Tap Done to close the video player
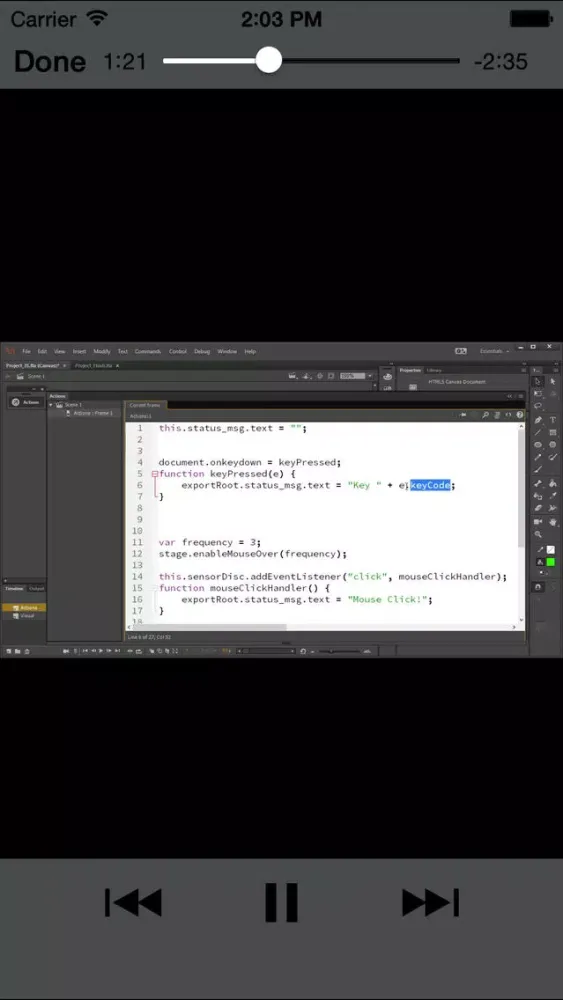563x1000 pixels. tap(50, 61)
